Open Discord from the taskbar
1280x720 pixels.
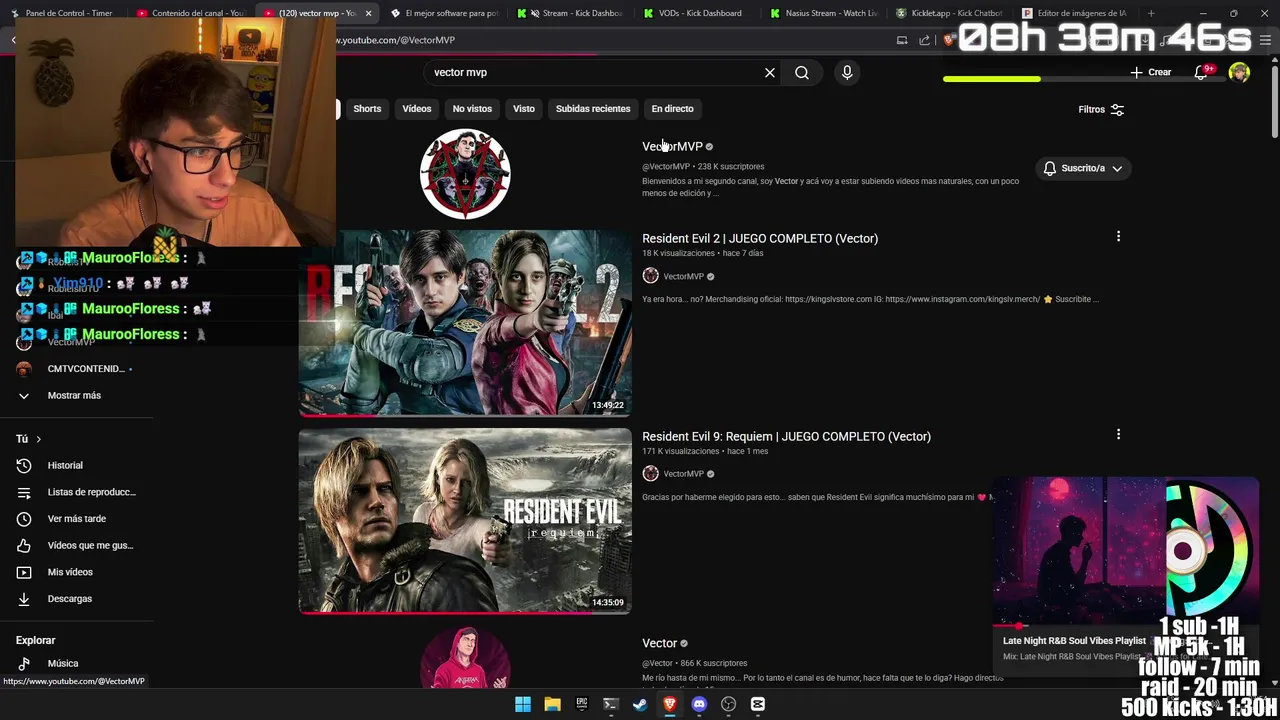699,704
